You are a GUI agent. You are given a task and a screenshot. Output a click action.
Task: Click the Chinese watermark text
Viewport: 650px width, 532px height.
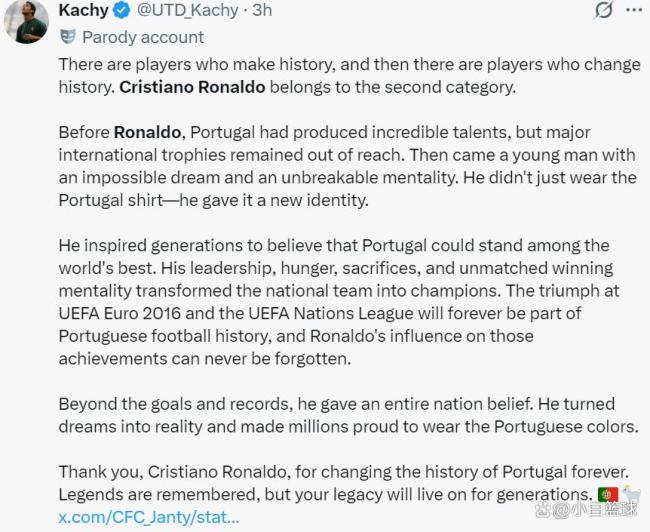click(x=604, y=510)
